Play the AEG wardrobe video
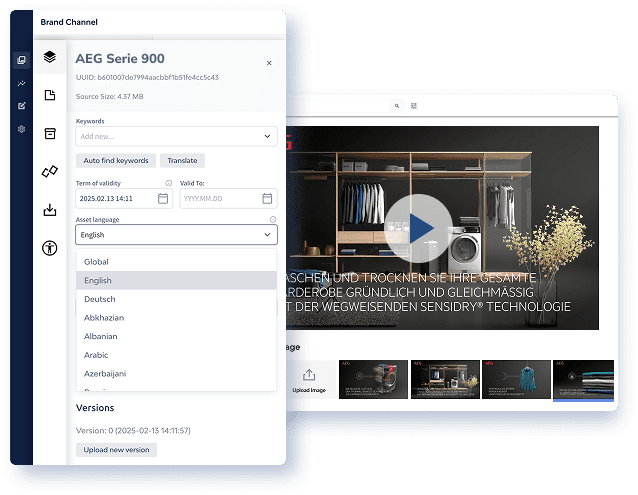The image size is (638, 495). click(418, 228)
